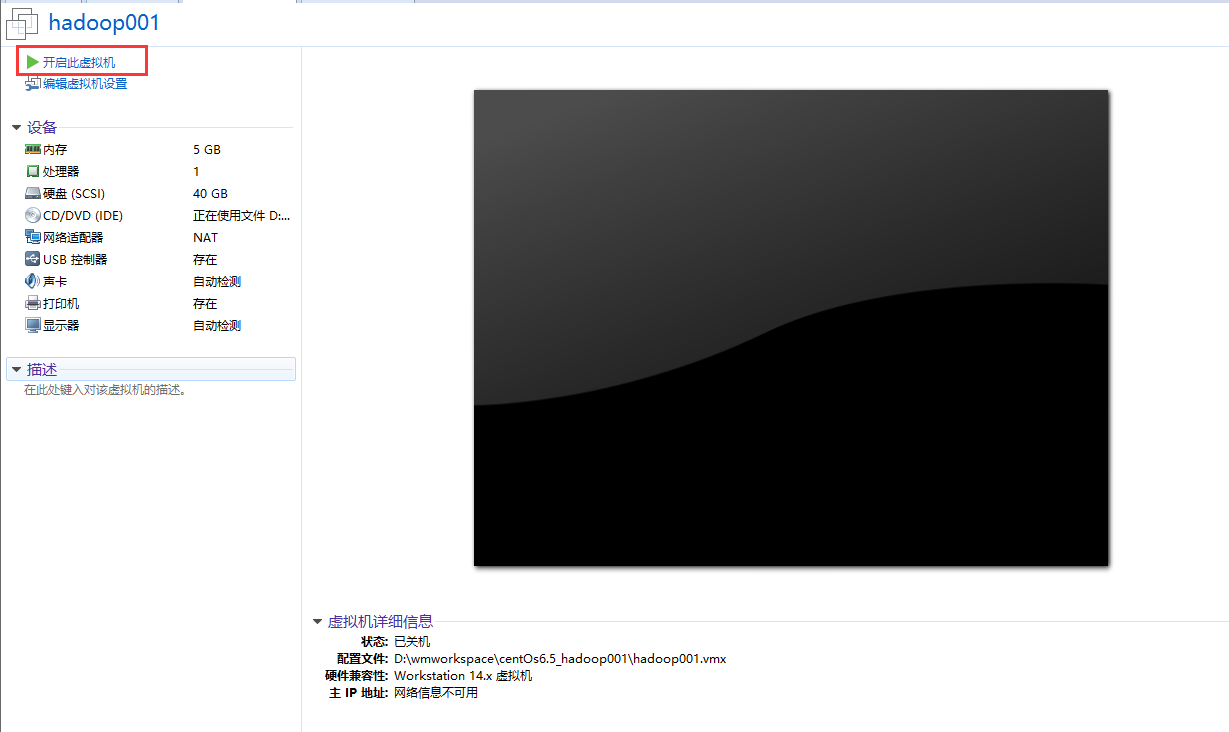1229x732 pixels.
Task: Click the processor (处理器) chip icon
Action: pyautogui.click(x=33, y=171)
